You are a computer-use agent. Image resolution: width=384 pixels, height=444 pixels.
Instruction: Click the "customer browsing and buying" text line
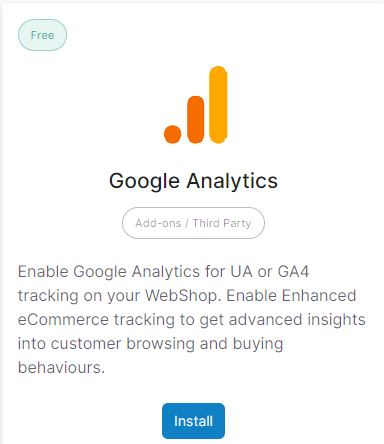tap(150, 344)
